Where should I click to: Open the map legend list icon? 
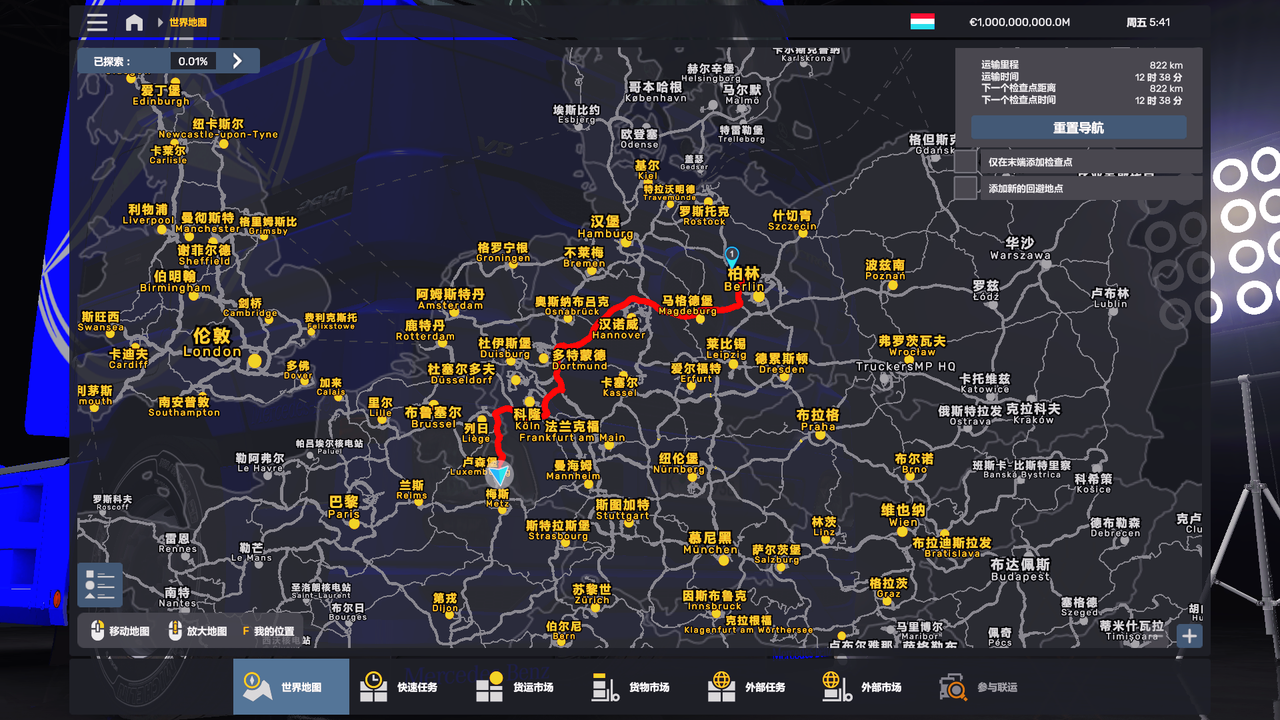100,585
